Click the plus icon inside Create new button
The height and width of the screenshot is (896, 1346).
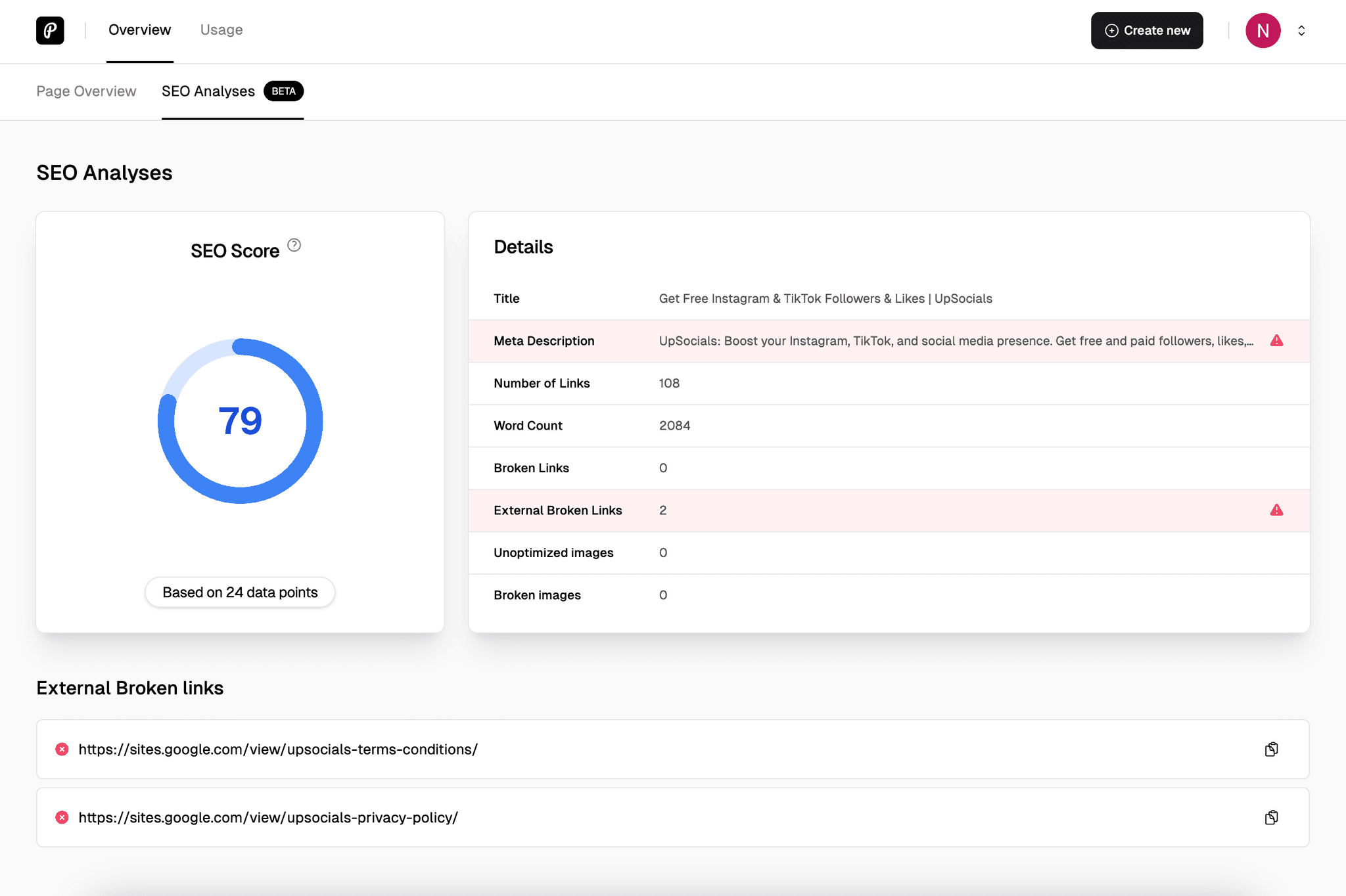[1111, 30]
